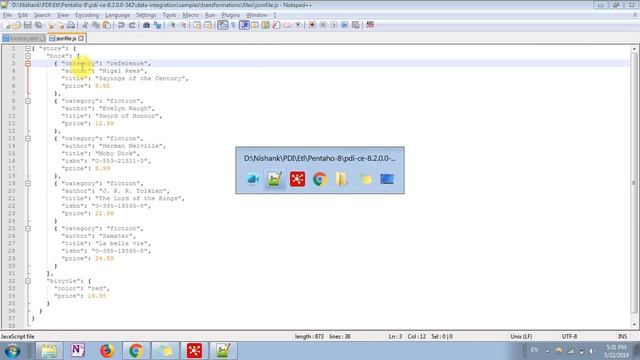The height and width of the screenshot is (360, 640).
Task: Open Pentaho Spoon from the taskbar
Action: click(194, 351)
